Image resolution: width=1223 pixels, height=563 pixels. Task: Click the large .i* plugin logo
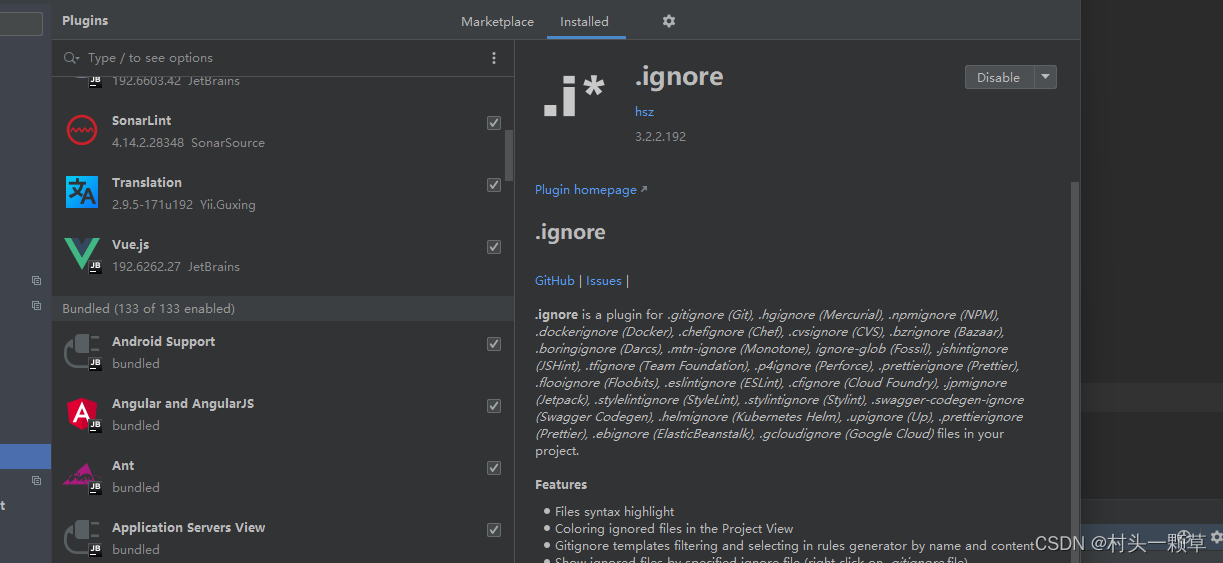573,96
